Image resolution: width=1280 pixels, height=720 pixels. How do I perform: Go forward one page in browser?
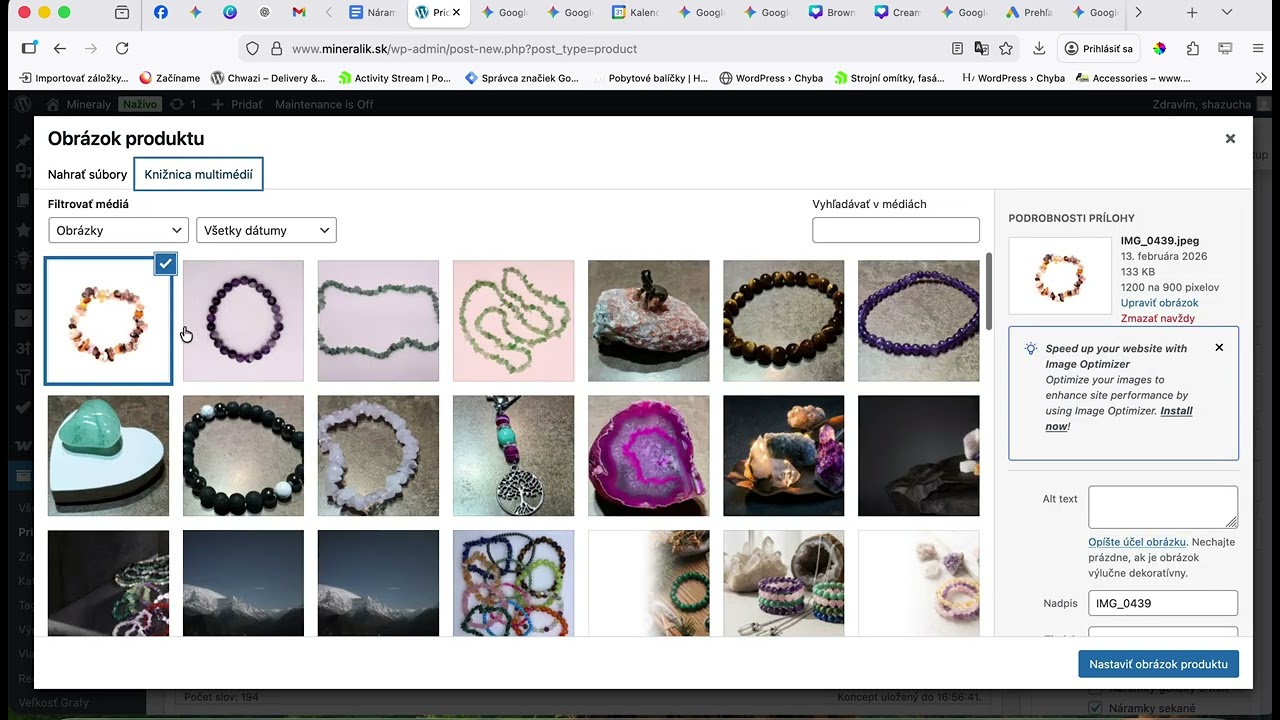click(91, 48)
